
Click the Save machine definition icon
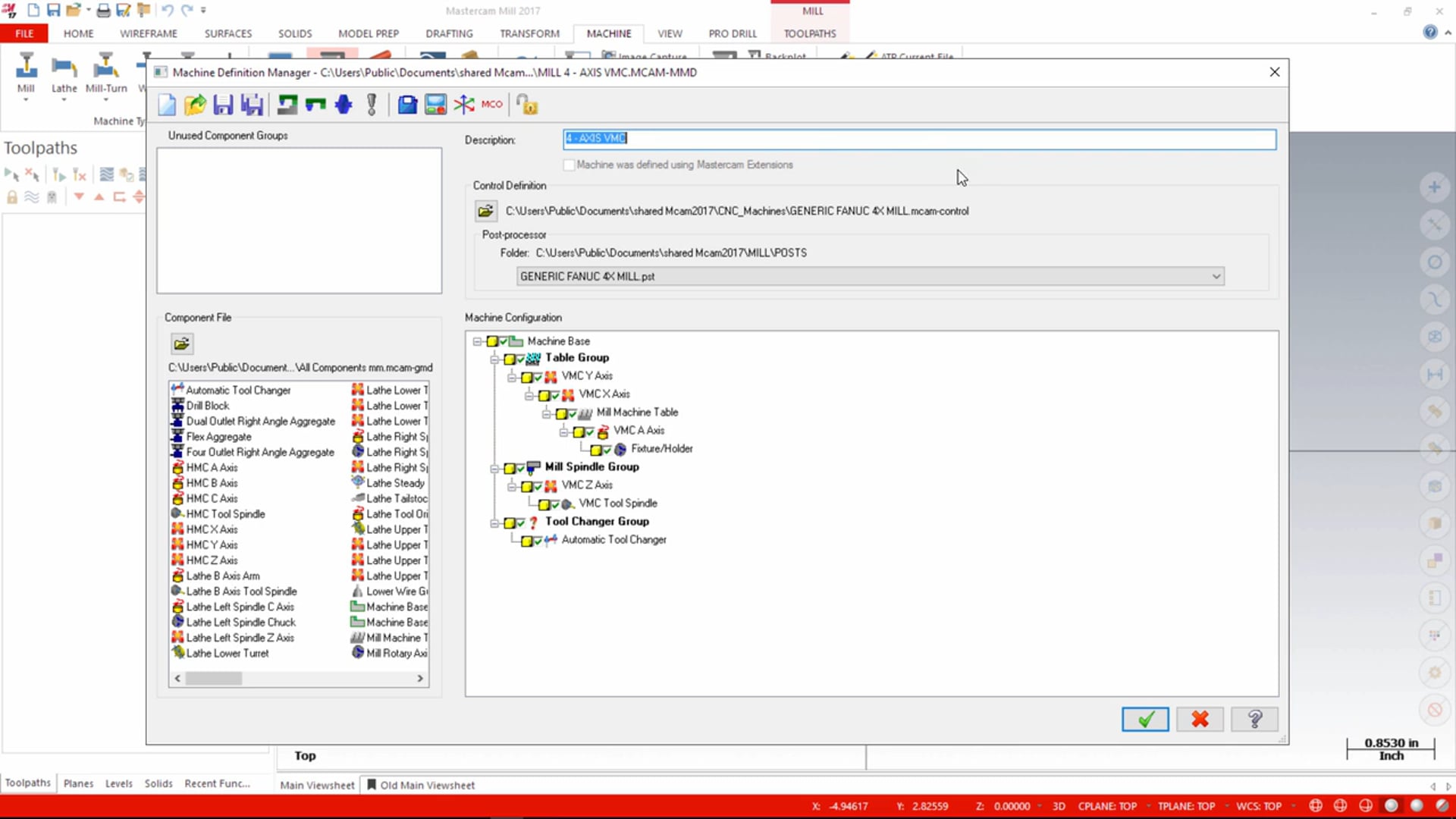(223, 105)
